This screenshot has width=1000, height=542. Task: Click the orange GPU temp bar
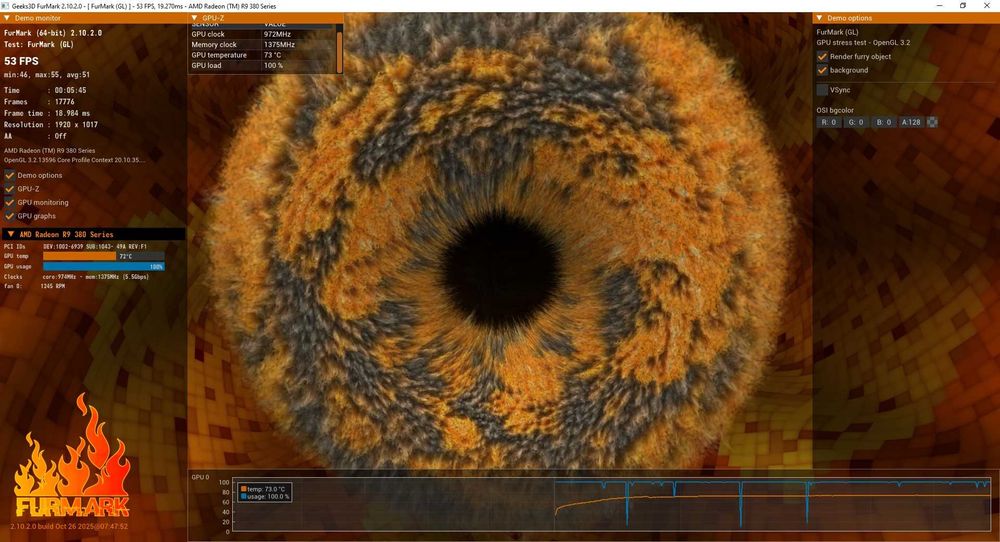pos(79,256)
